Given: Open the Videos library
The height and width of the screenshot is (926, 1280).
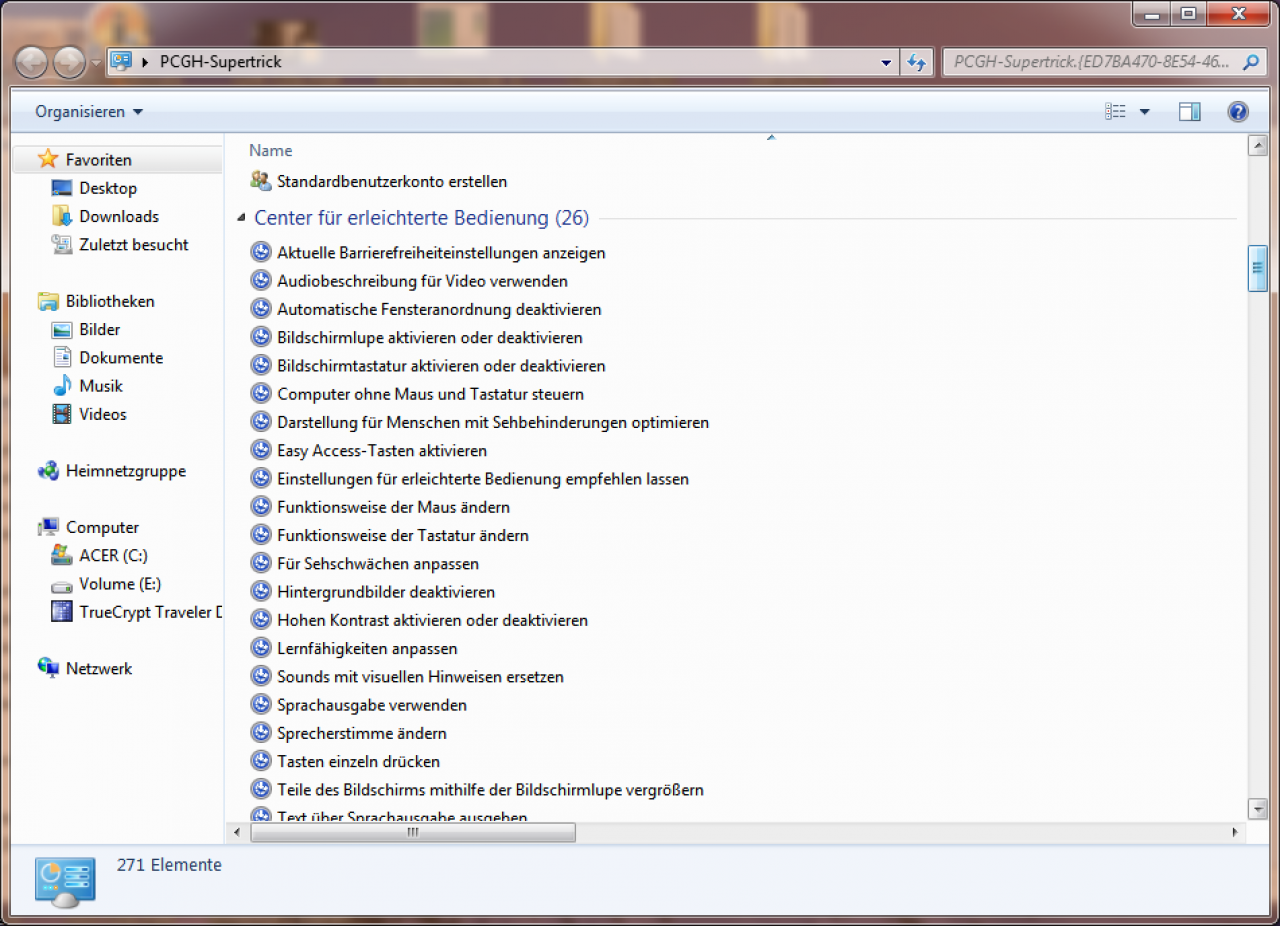Looking at the screenshot, I should click(x=103, y=414).
